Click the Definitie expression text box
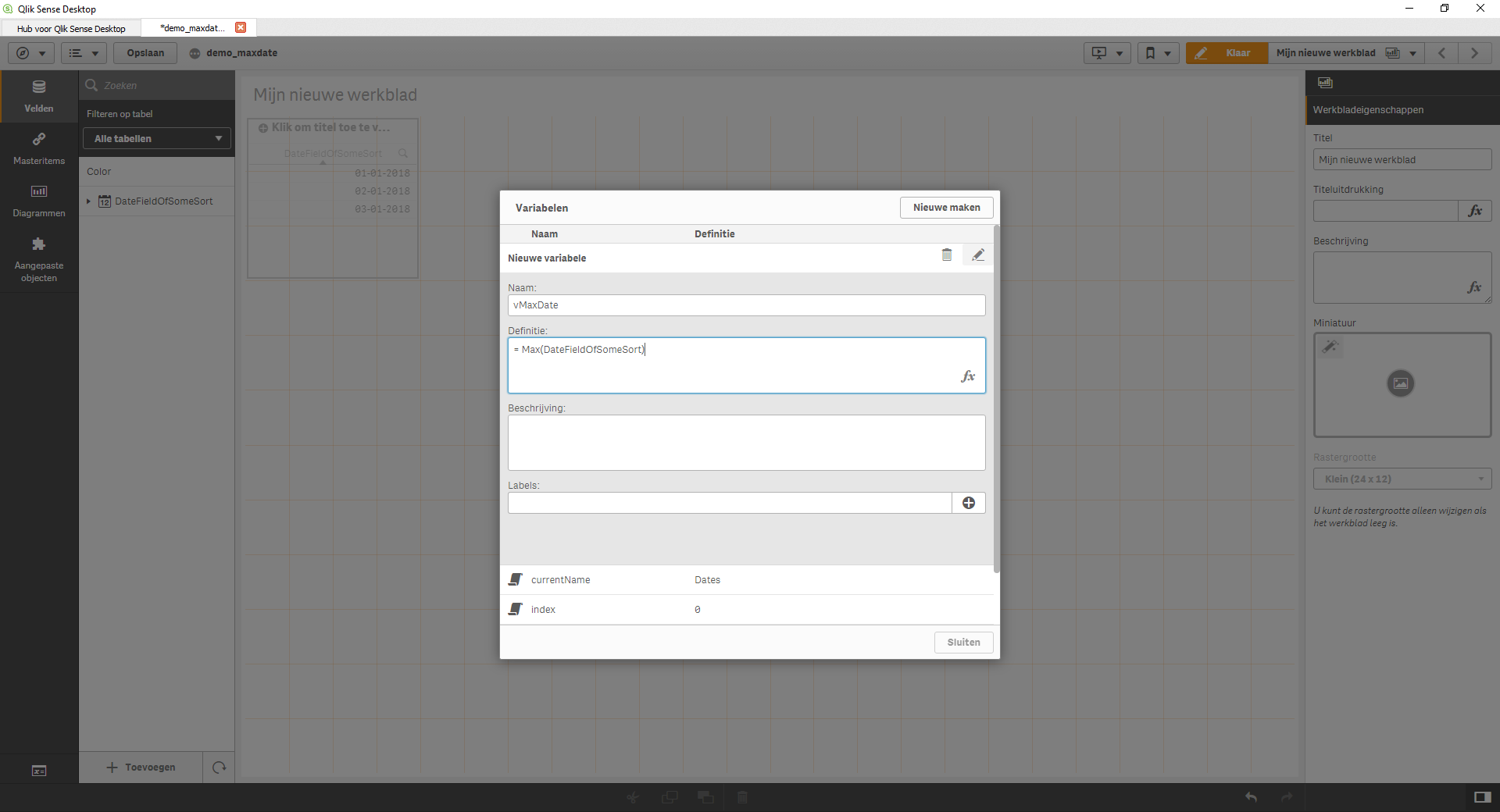This screenshot has height=812, width=1500. pos(746,365)
